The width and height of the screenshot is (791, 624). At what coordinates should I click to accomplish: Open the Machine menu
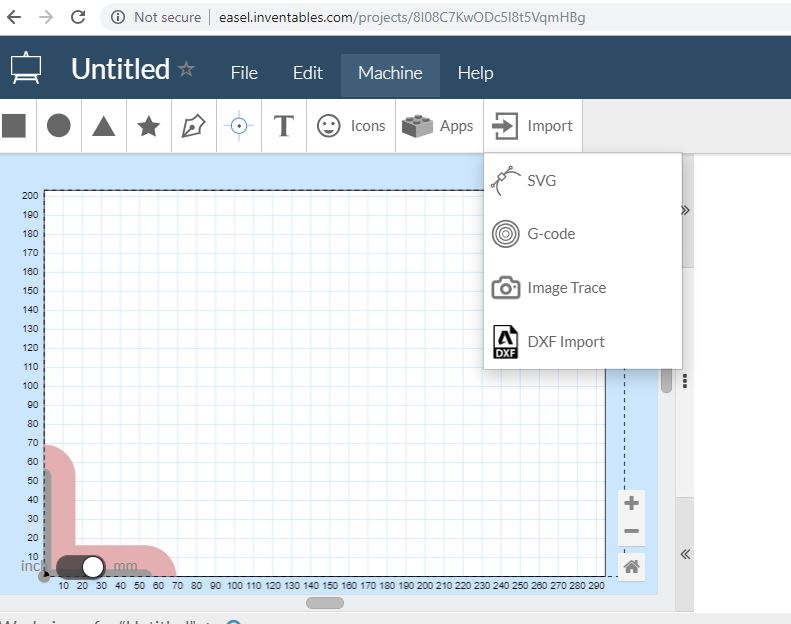click(390, 75)
